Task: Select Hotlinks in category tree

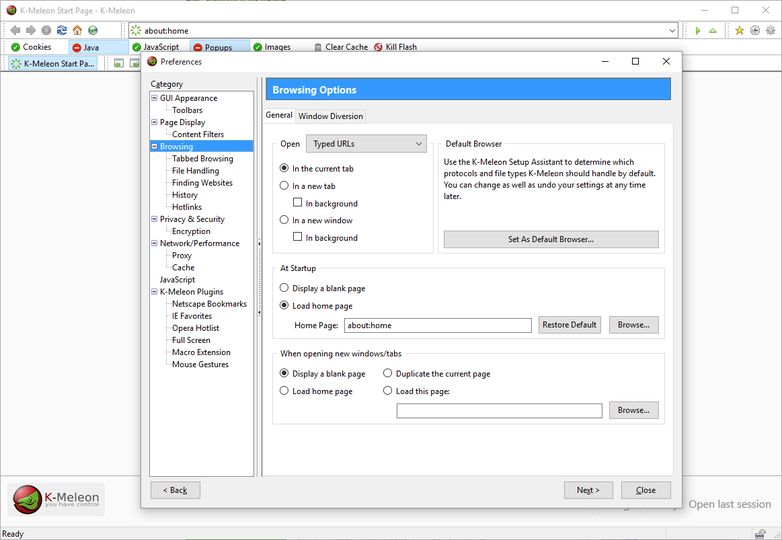Action: (187, 207)
